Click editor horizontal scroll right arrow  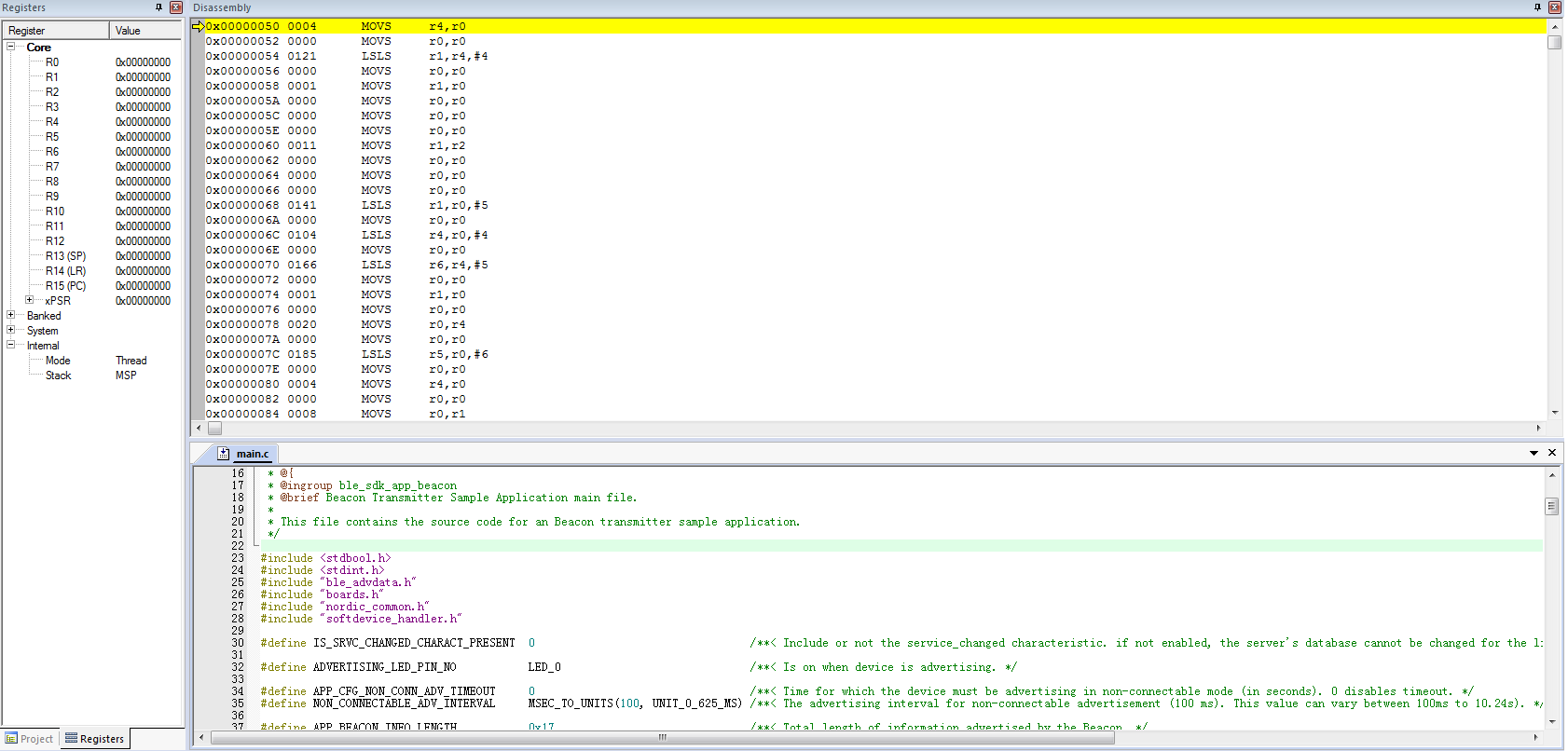tap(1536, 737)
